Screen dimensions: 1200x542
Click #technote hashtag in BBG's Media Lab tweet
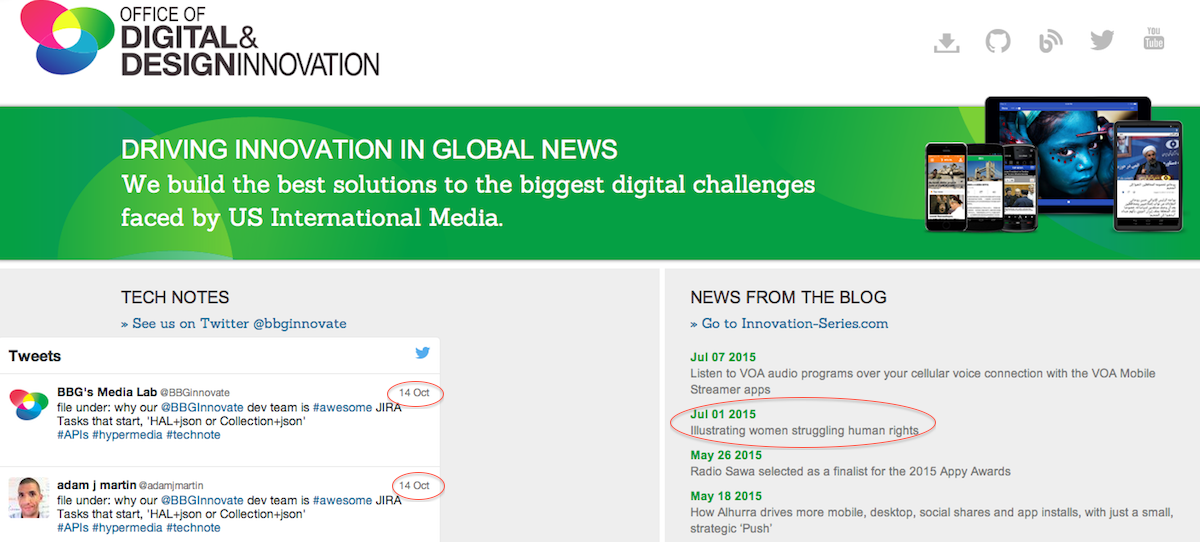click(193, 435)
